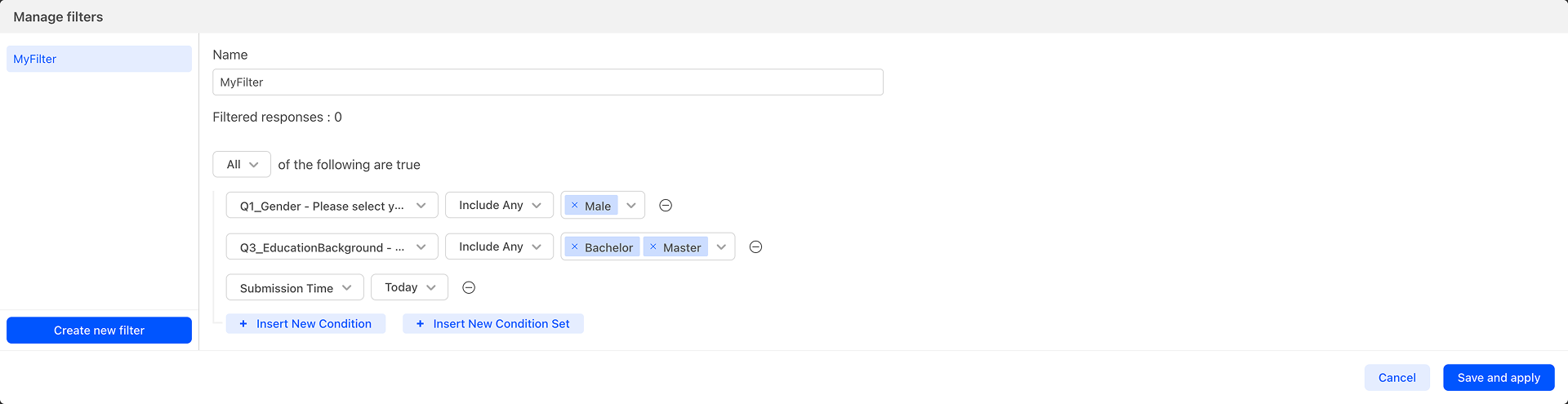Image resolution: width=1568 pixels, height=404 pixels.
Task: Expand the Bachelor/Master values dropdown arrow
Action: tap(721, 246)
